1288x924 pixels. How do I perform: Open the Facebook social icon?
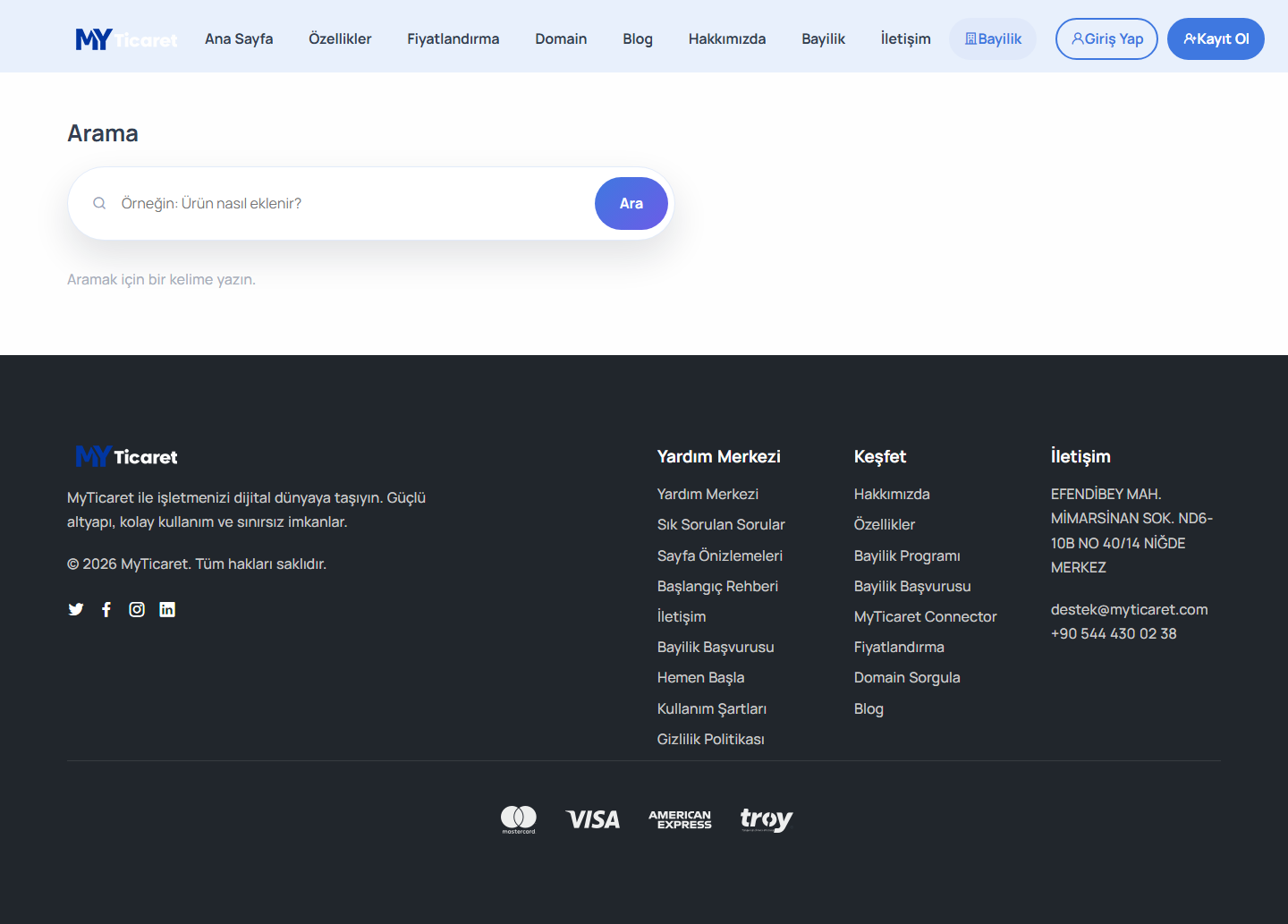click(x=106, y=609)
